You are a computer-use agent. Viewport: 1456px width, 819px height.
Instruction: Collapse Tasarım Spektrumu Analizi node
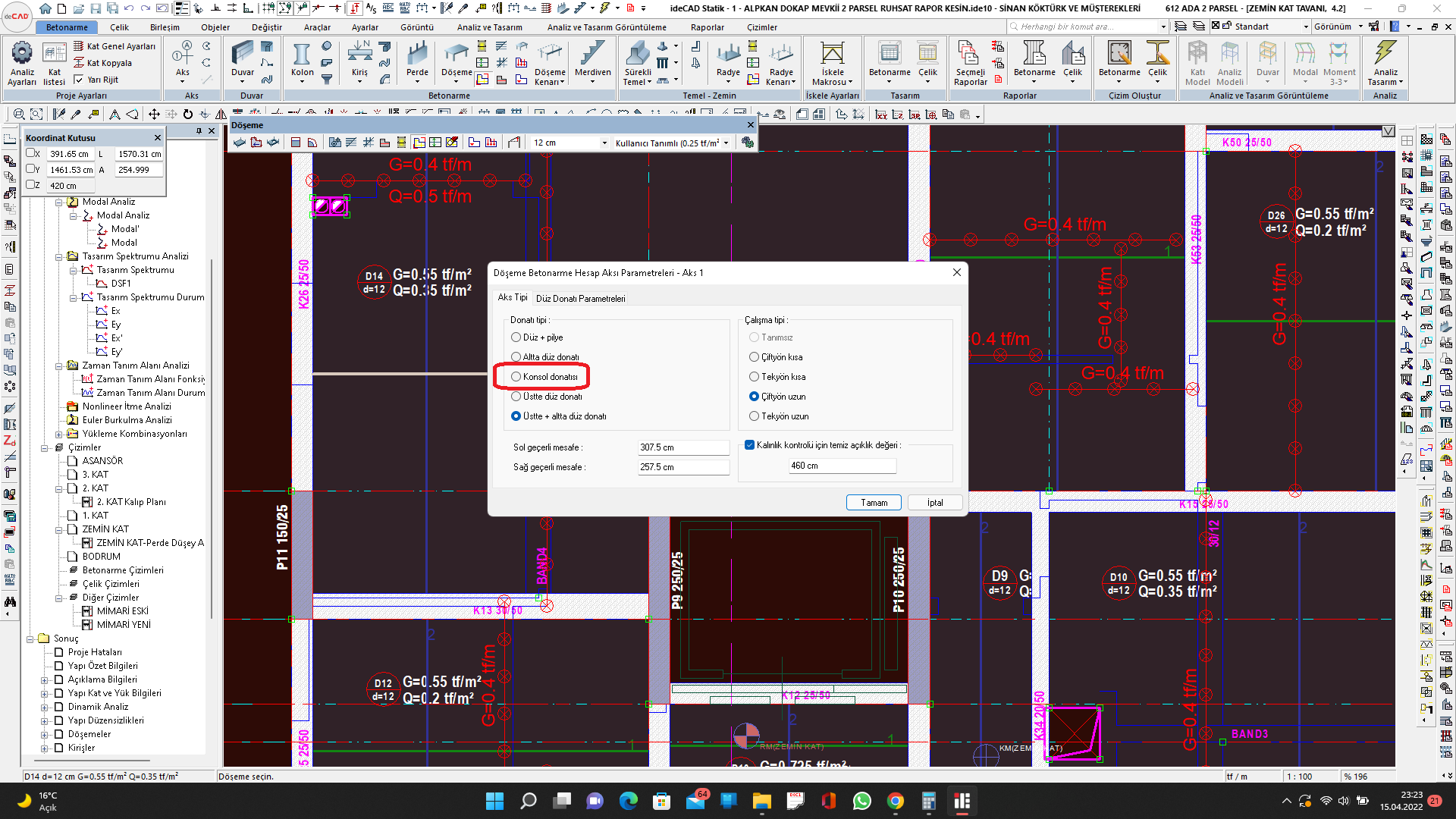pos(58,256)
